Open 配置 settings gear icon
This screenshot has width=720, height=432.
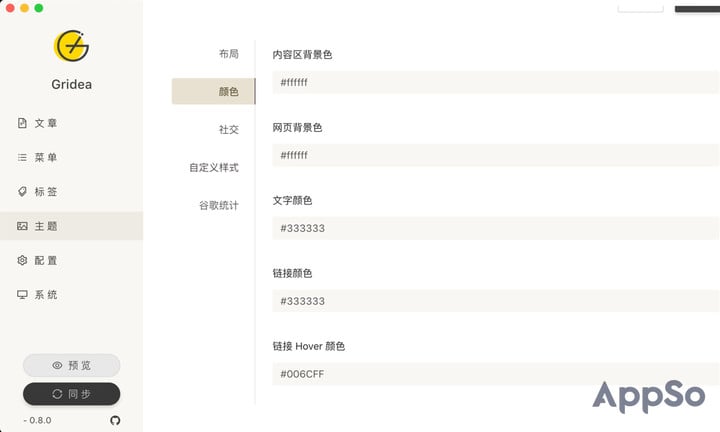coord(22,260)
